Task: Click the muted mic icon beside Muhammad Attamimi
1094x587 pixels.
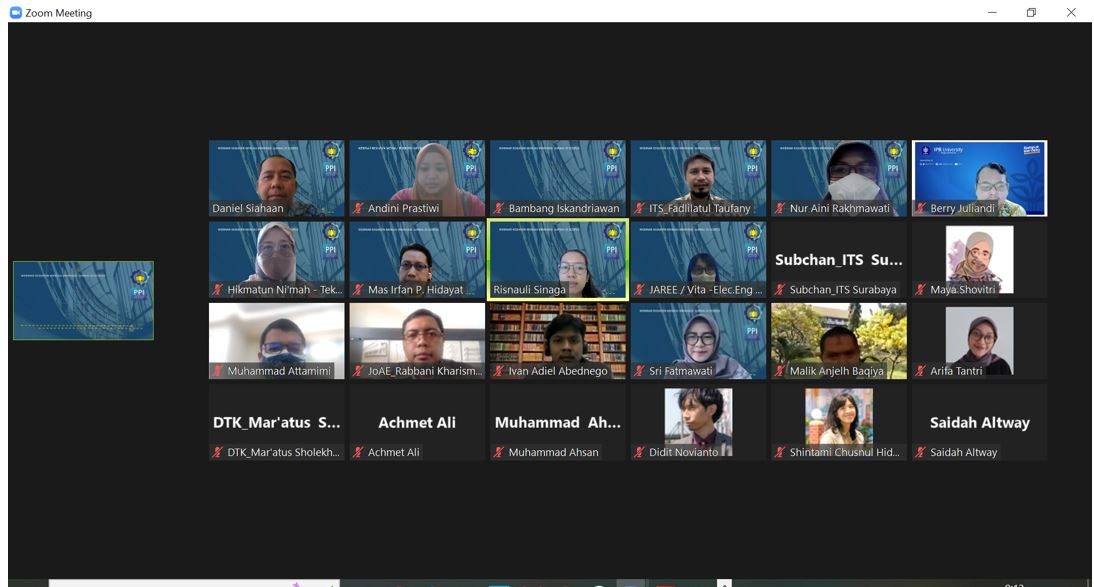Action: coord(217,371)
